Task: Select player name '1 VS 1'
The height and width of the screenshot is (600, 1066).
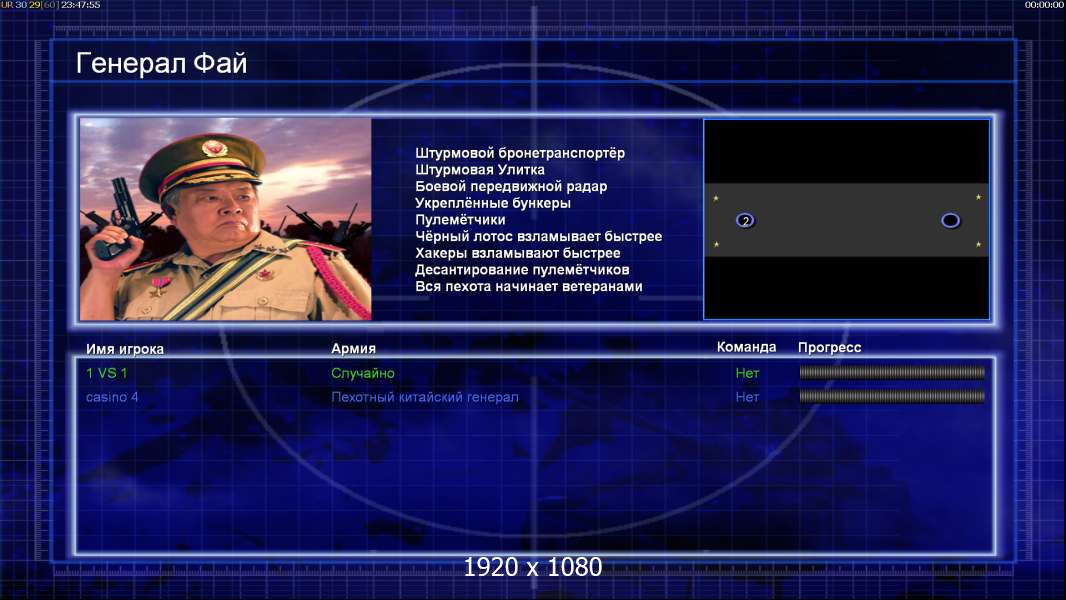Action: tap(107, 373)
